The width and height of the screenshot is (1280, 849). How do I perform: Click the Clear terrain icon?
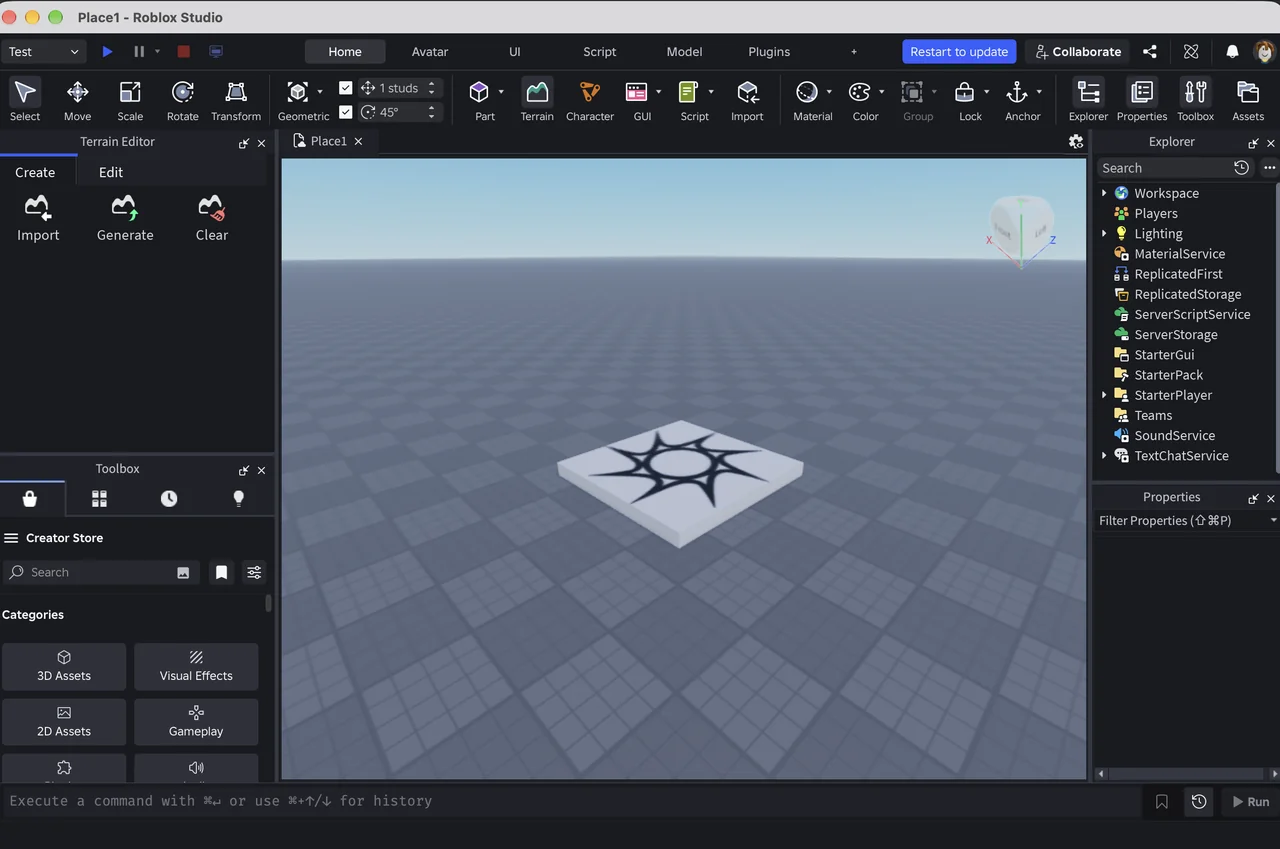click(211, 208)
